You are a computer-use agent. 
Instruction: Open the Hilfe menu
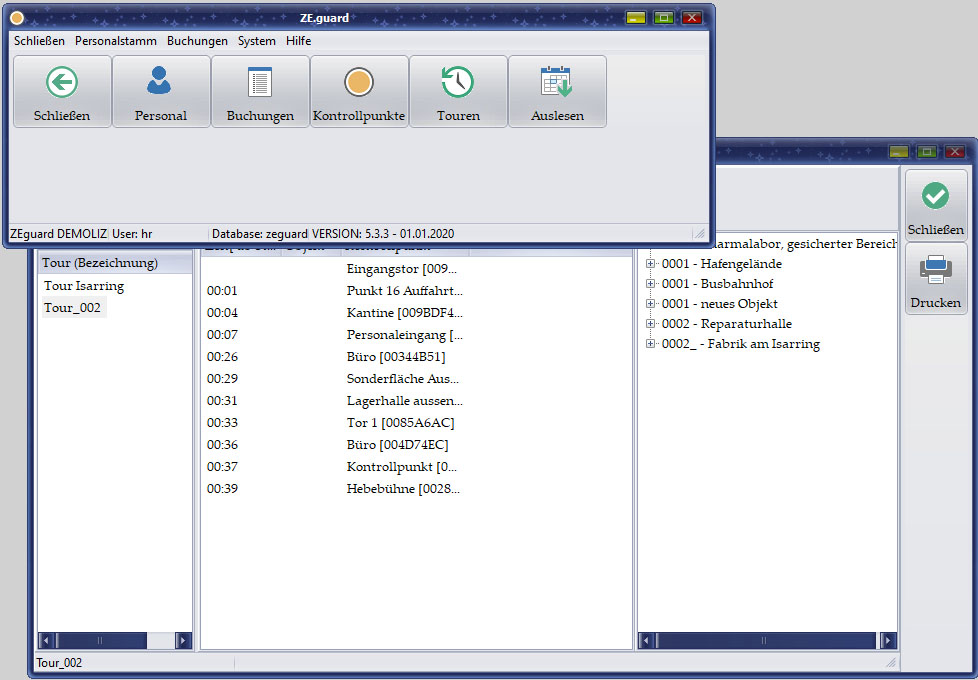[298, 41]
